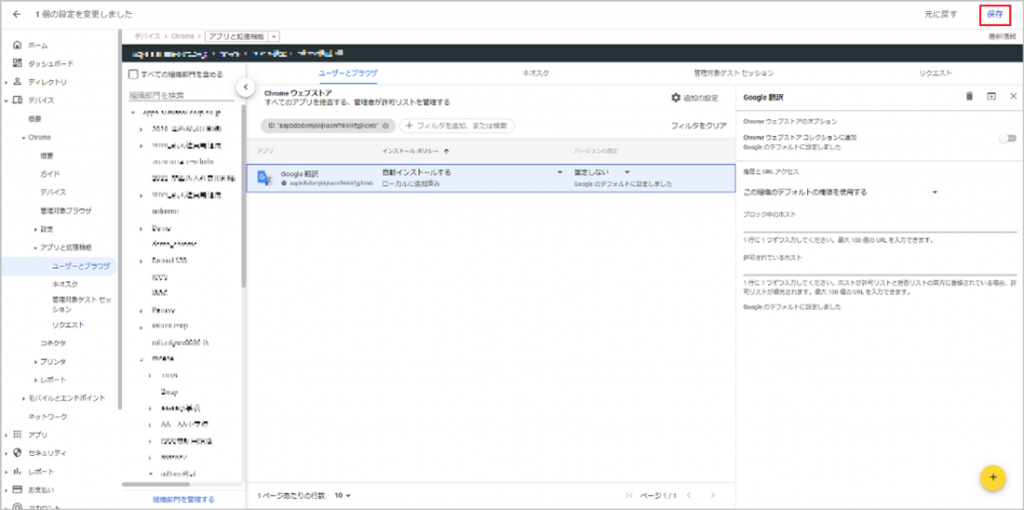The width and height of the screenshot is (1024, 510).
Task: Click the next page arrow
Action: coord(712,496)
